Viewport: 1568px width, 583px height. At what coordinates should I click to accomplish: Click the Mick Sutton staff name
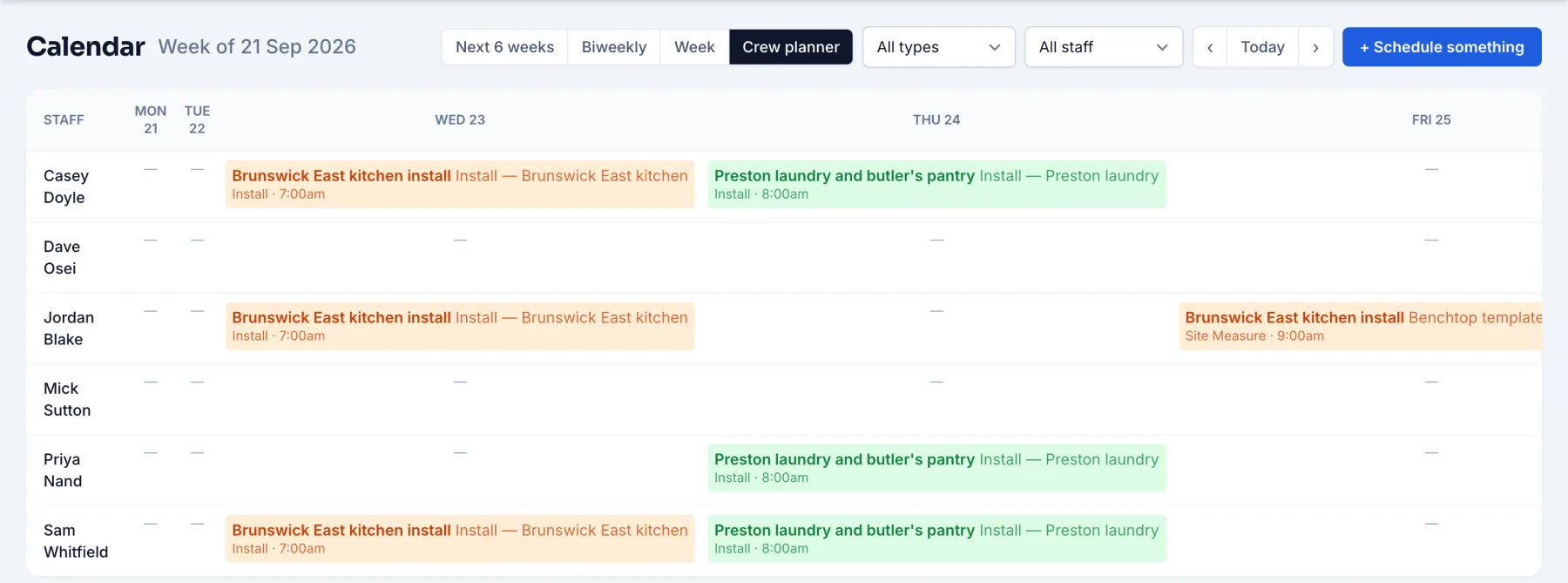pos(67,399)
